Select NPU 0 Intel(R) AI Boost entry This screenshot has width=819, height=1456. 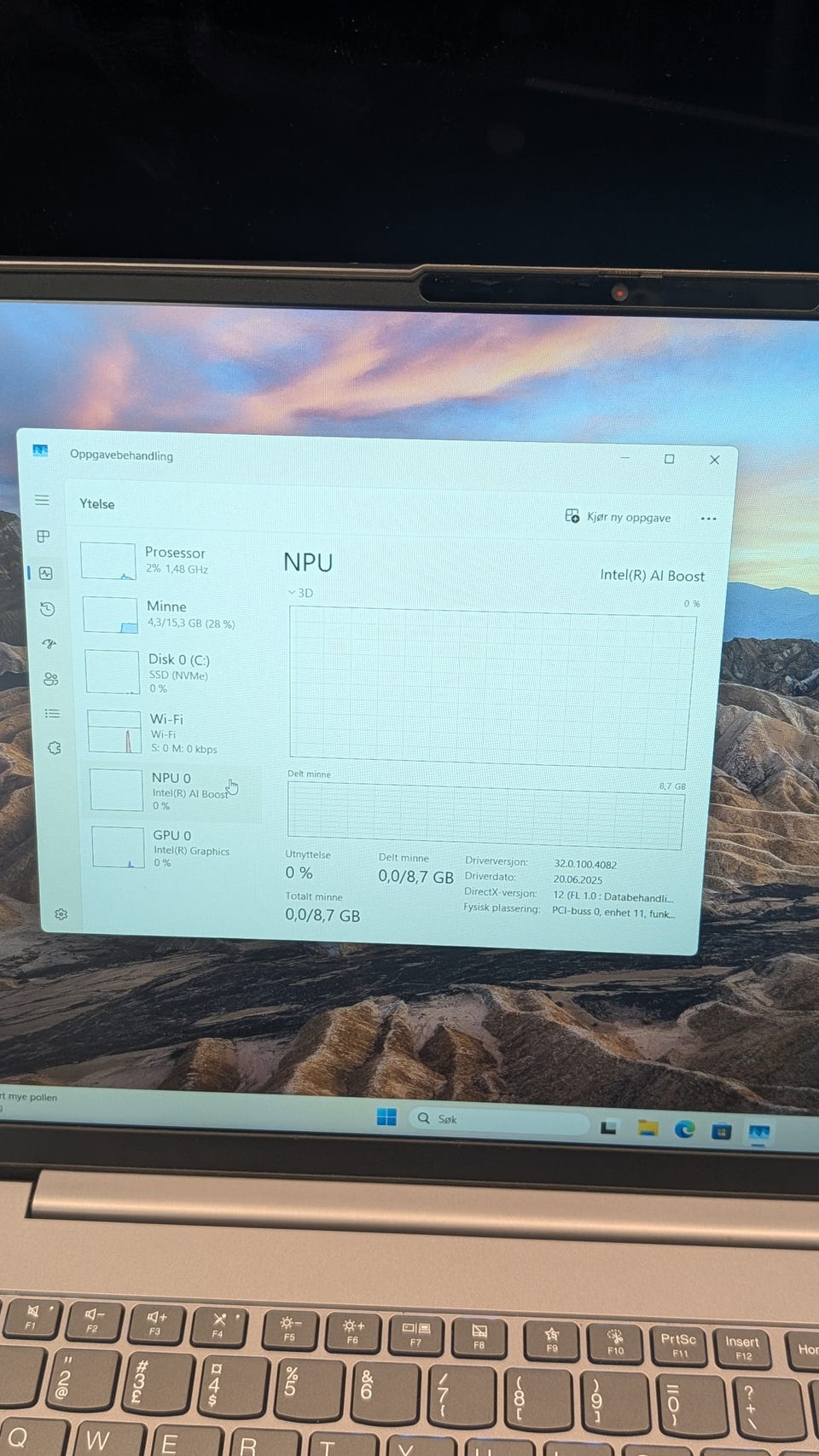[x=175, y=791]
